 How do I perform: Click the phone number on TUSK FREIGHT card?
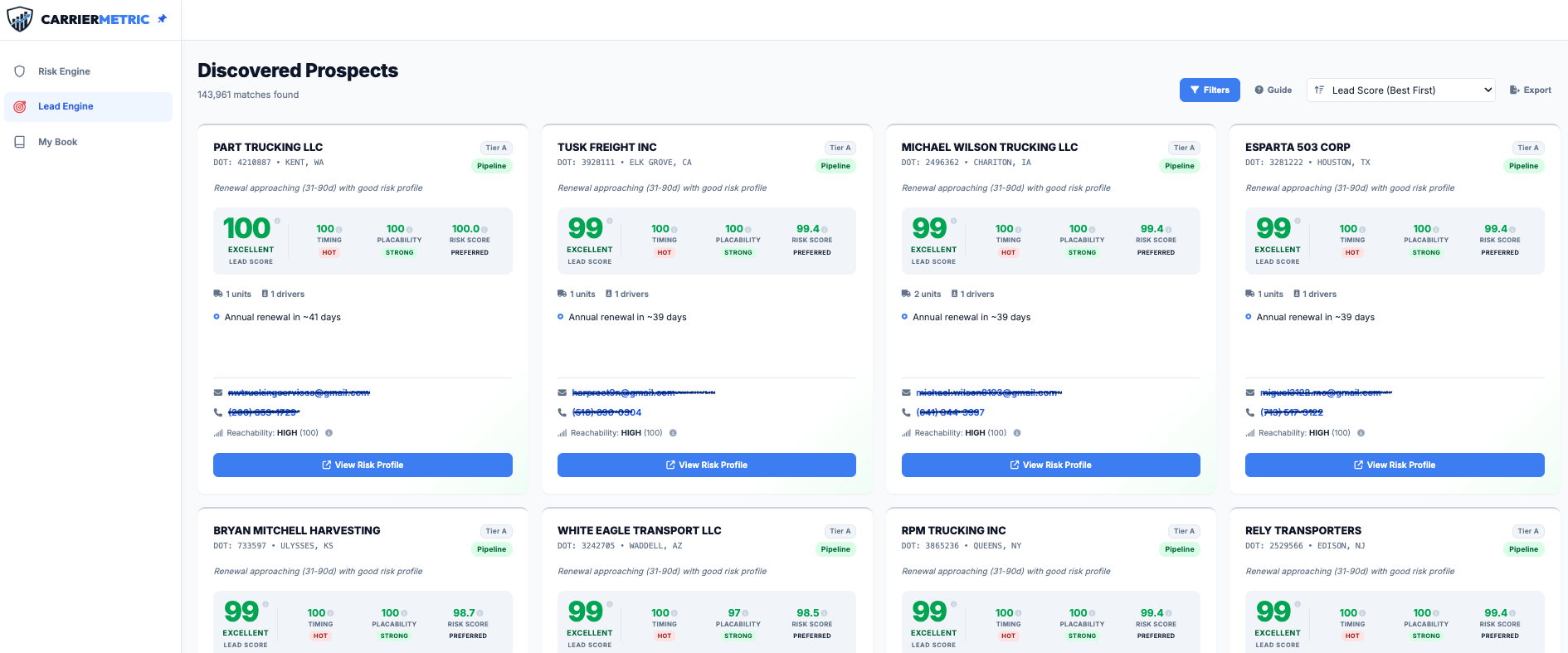[606, 412]
